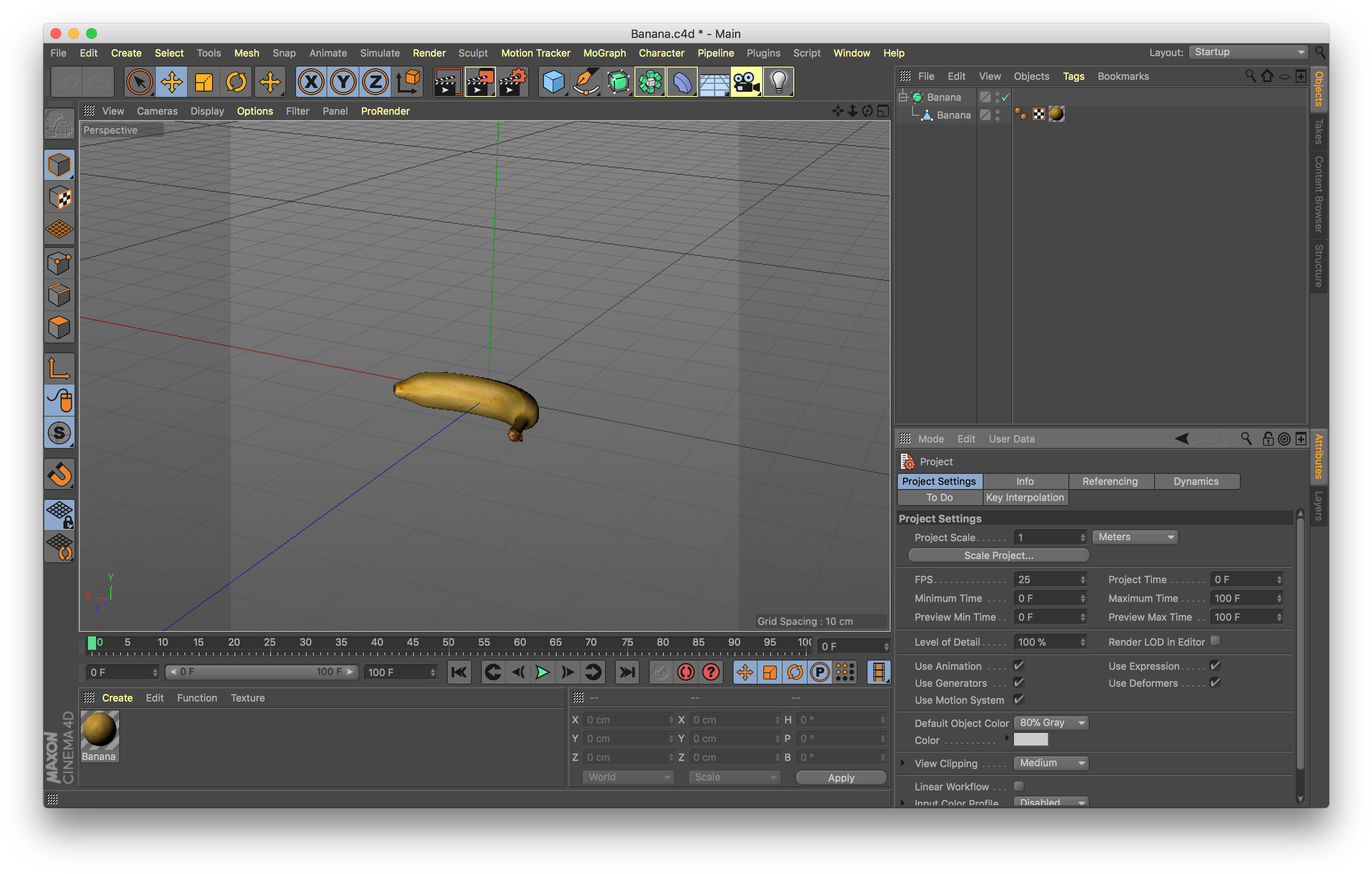The width and height of the screenshot is (1372, 874).
Task: Activate the Scale tool
Action: coord(204,82)
